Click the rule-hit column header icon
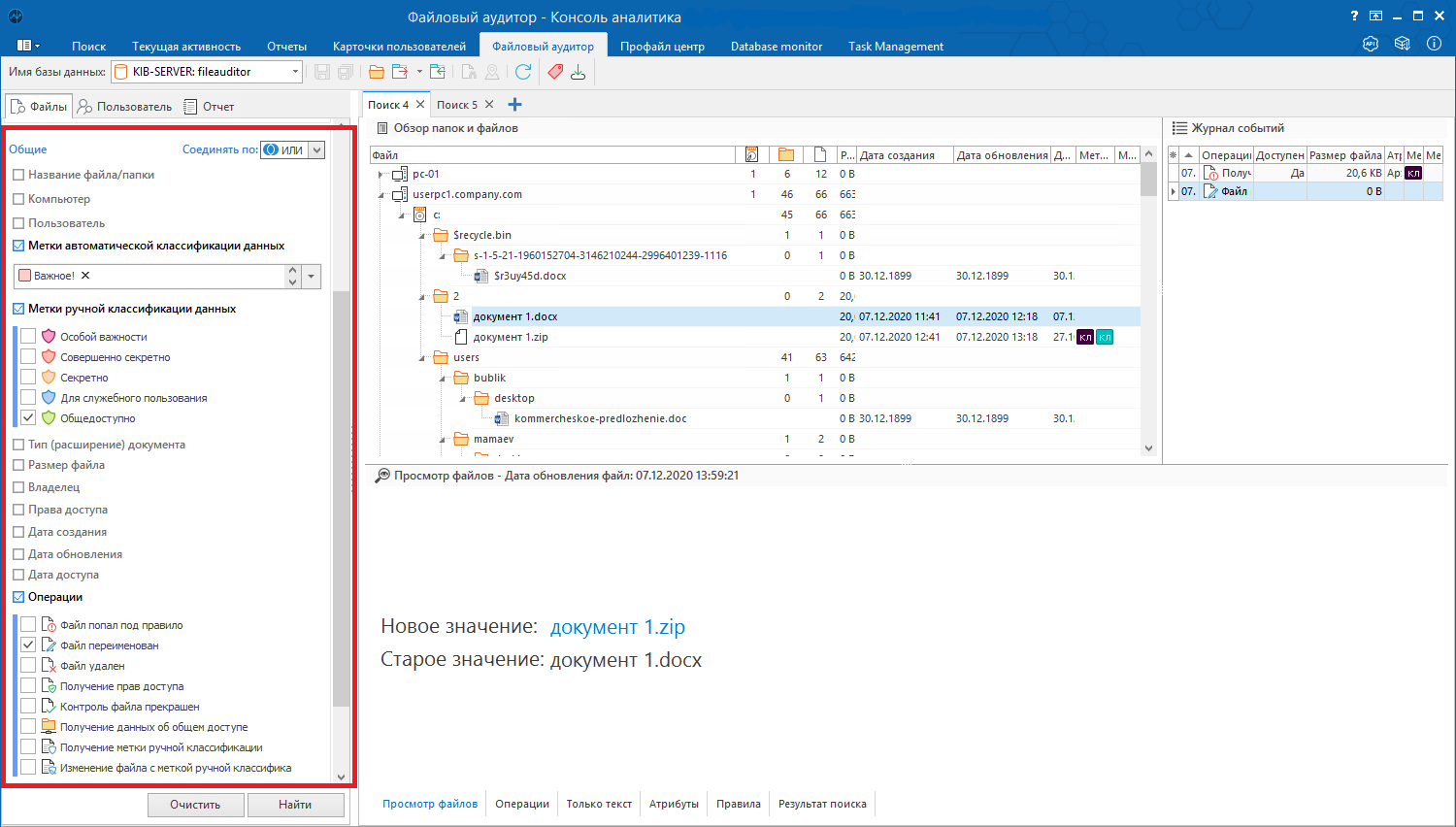 coord(751,155)
